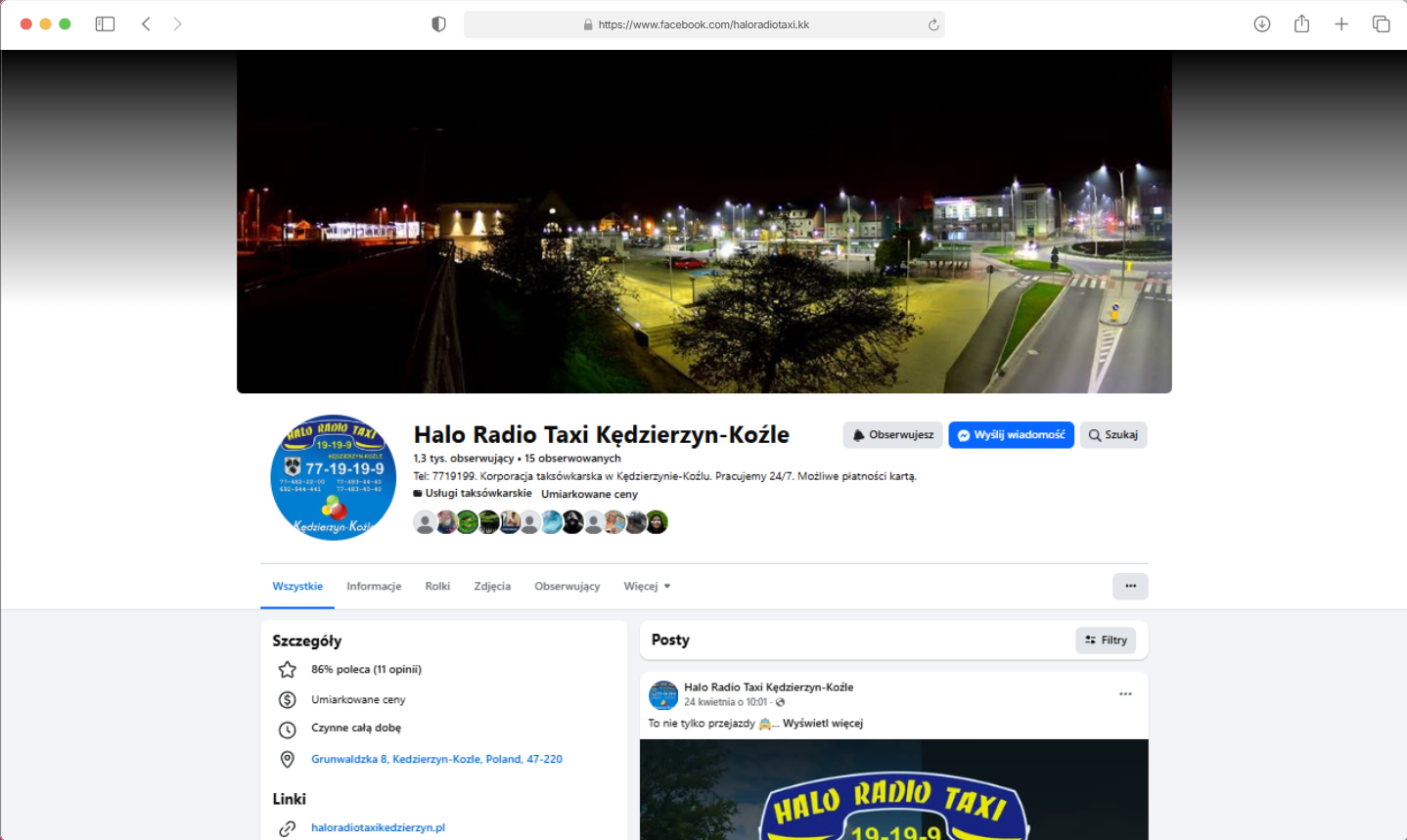The image size is (1407, 840).
Task: View the Halo Radio Taxi profile picture
Action: 333,477
